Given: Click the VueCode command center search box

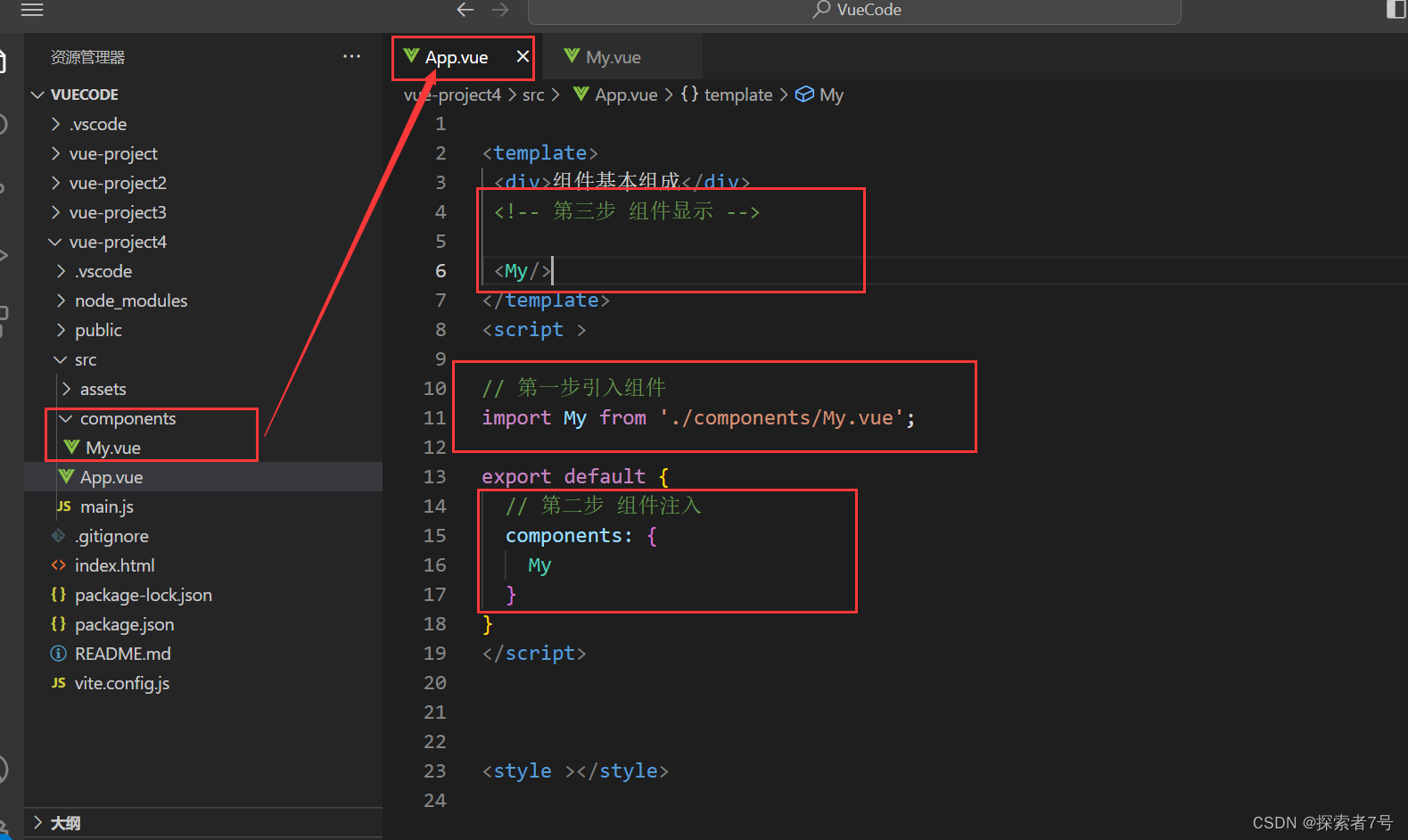Looking at the screenshot, I should [x=854, y=11].
